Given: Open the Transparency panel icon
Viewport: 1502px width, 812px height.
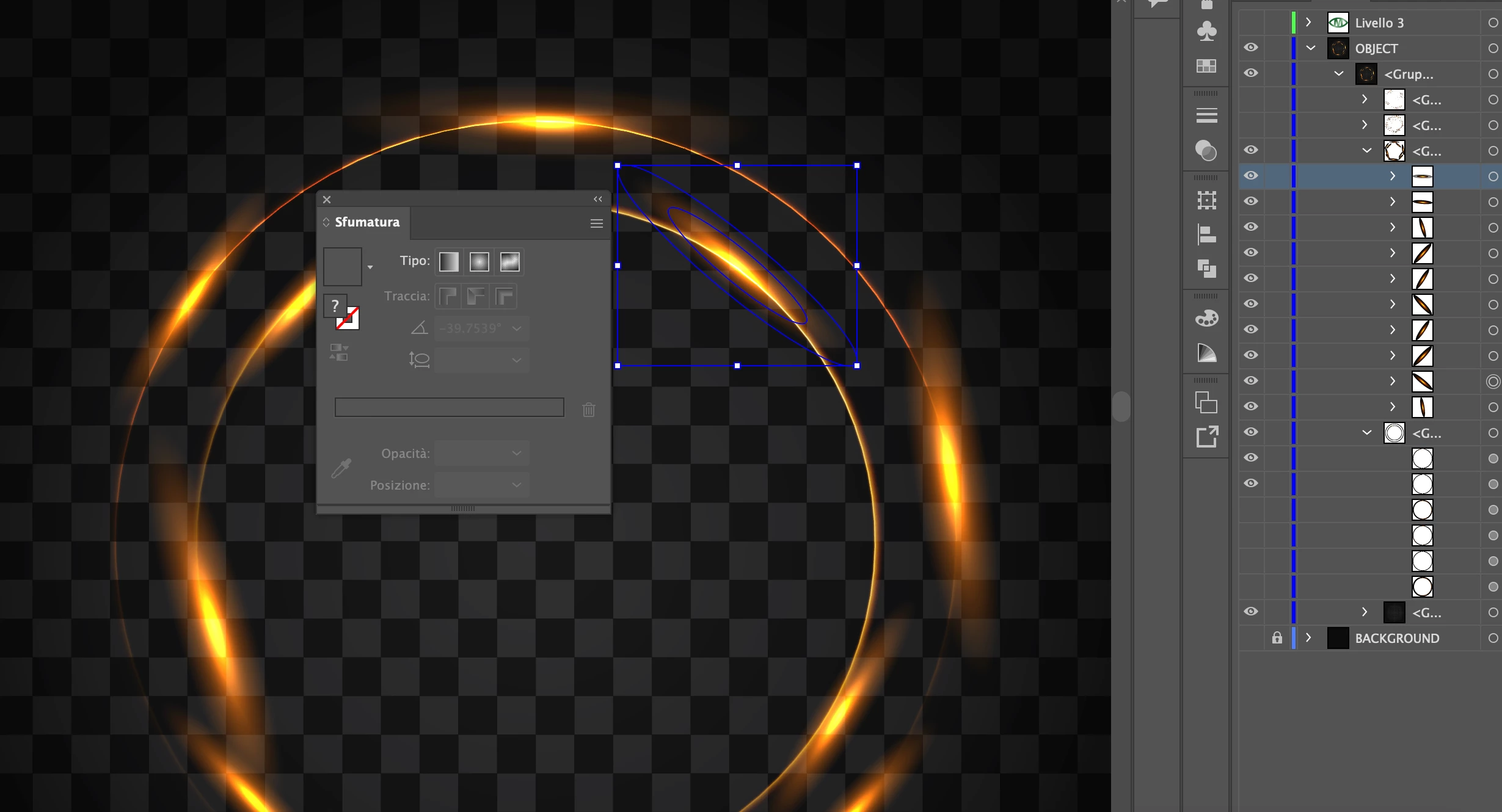Looking at the screenshot, I should pyautogui.click(x=1206, y=150).
